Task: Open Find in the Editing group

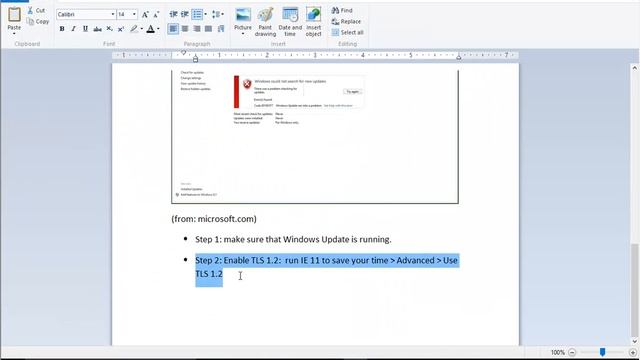Action: tap(342, 10)
